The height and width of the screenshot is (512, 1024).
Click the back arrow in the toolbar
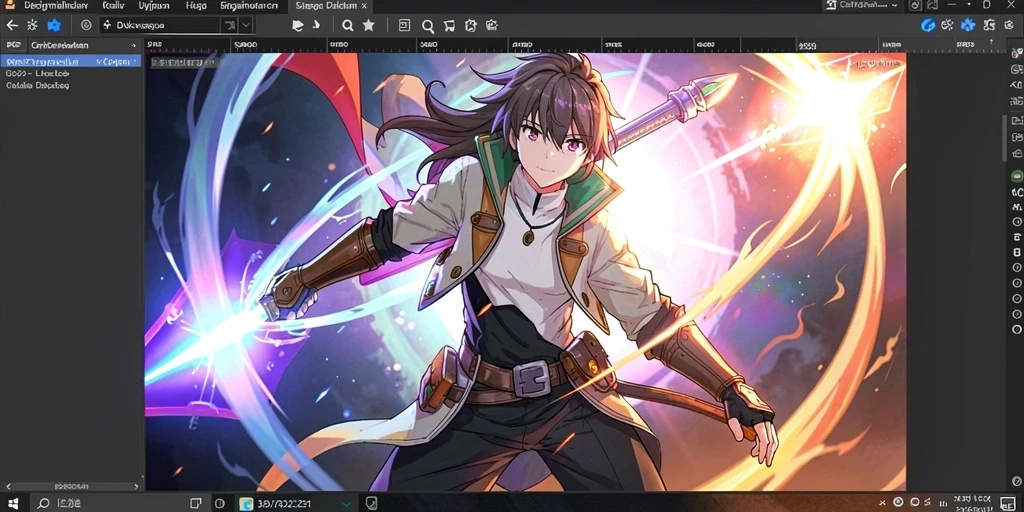pos(12,25)
